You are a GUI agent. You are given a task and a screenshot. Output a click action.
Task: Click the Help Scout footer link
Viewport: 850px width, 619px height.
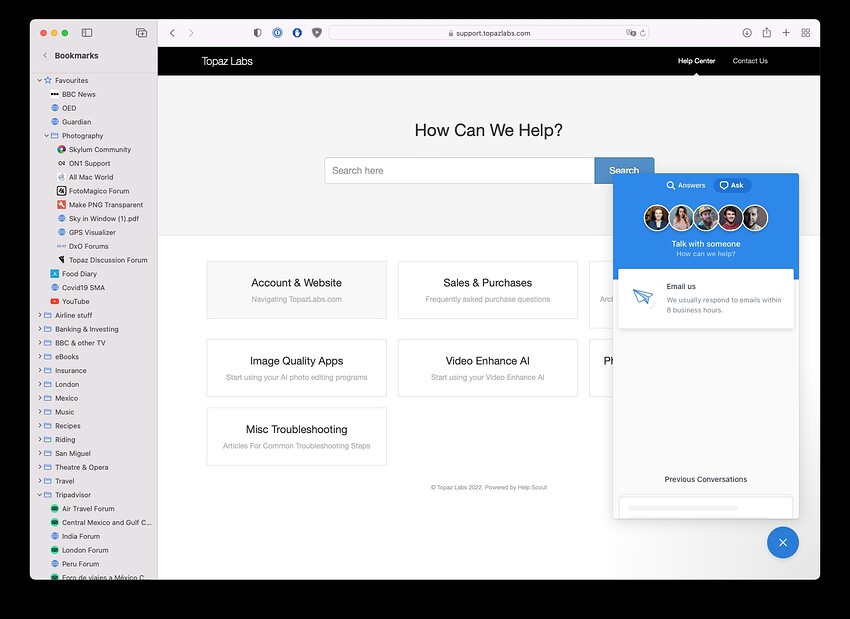(x=532, y=487)
